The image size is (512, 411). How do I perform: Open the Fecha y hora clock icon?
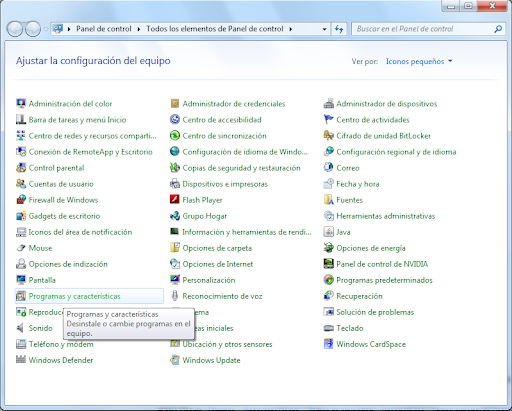[x=329, y=184]
